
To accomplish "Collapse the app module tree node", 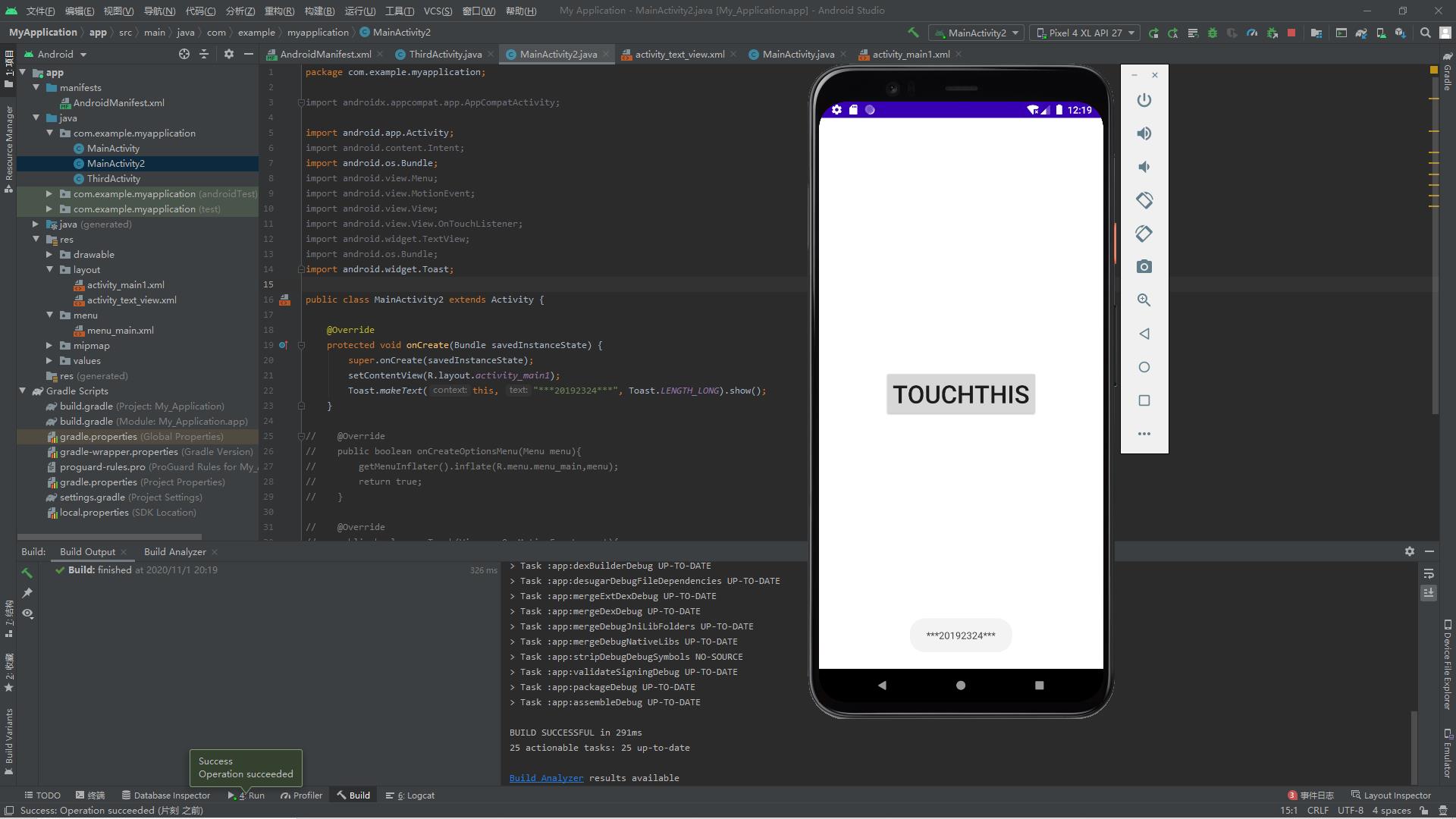I will pos(23,73).
